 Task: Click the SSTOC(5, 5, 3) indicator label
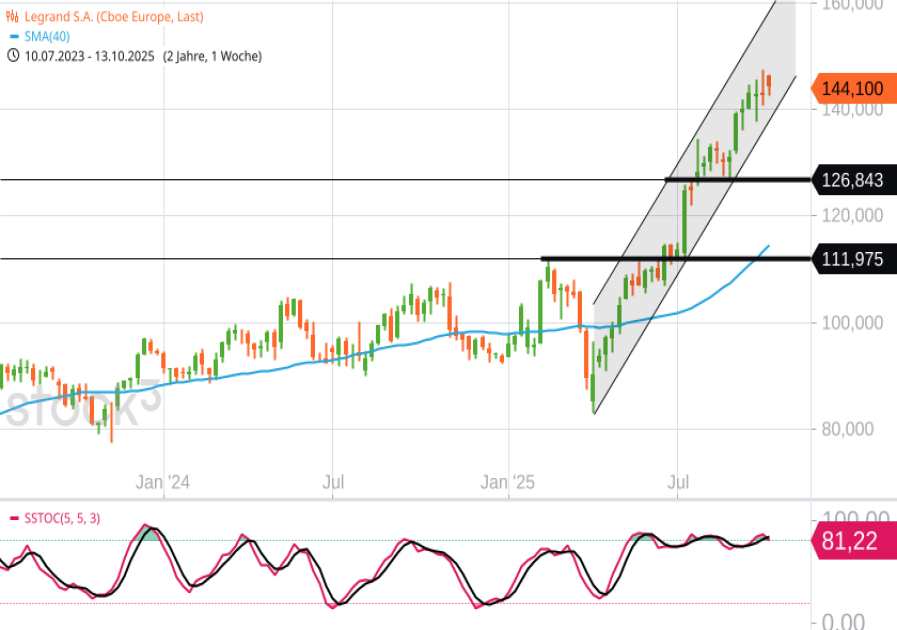pyautogui.click(x=61, y=518)
